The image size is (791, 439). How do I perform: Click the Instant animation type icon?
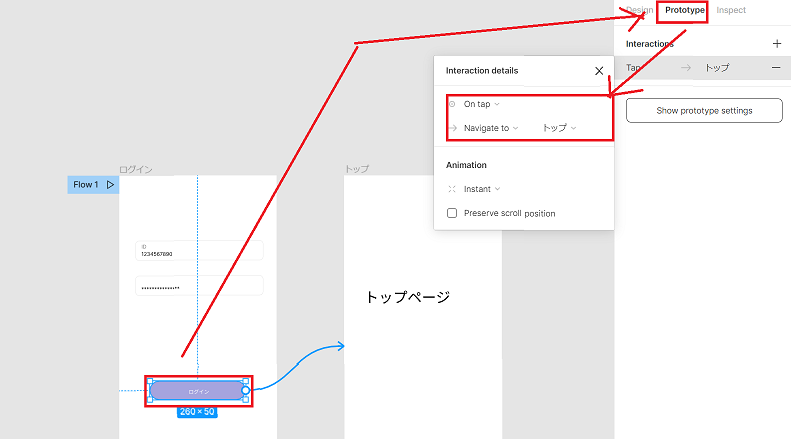[x=452, y=189]
